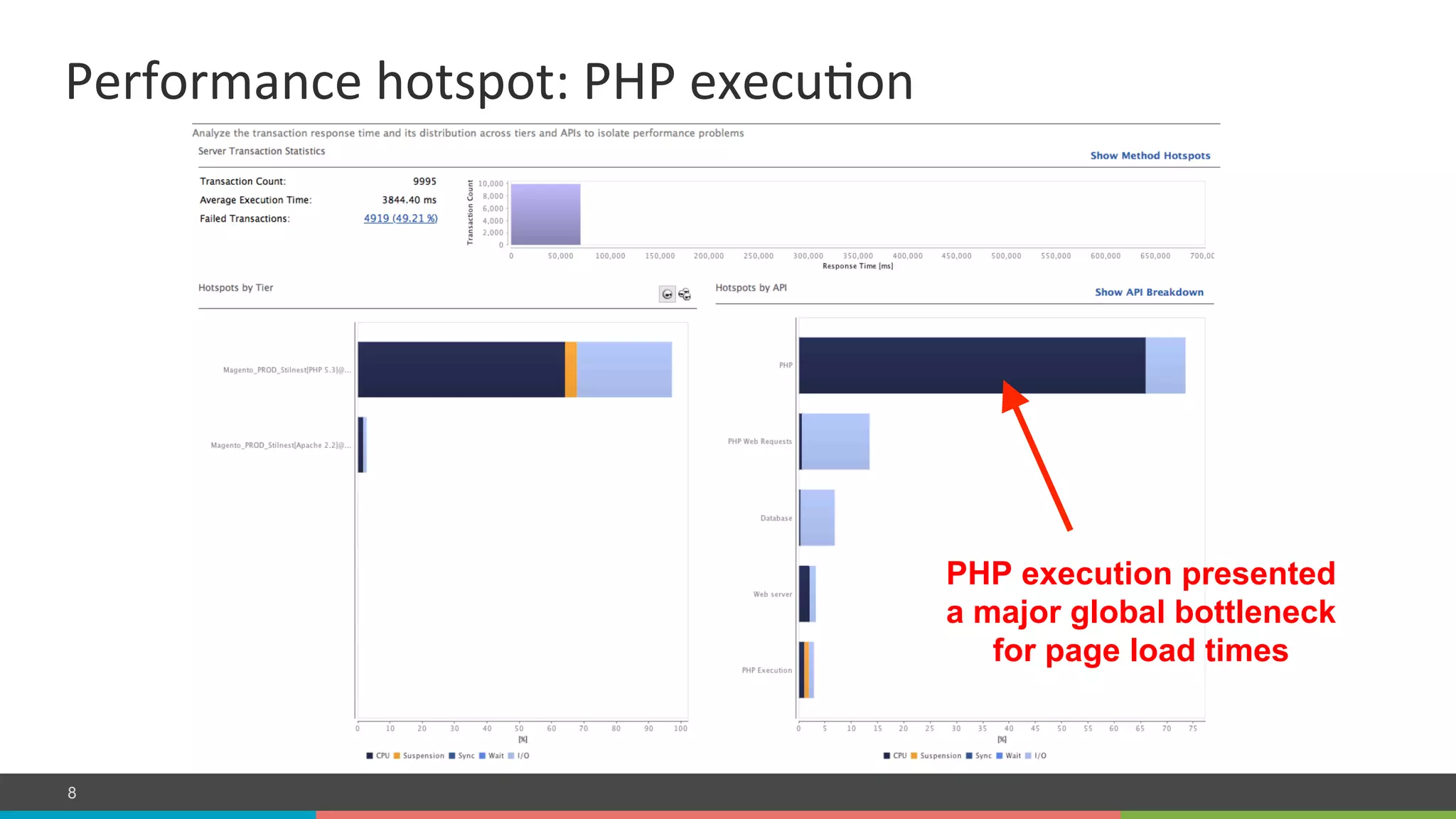Click the Server Transaction Statistics heading
Screen dimensions: 1456x819
click(x=262, y=151)
